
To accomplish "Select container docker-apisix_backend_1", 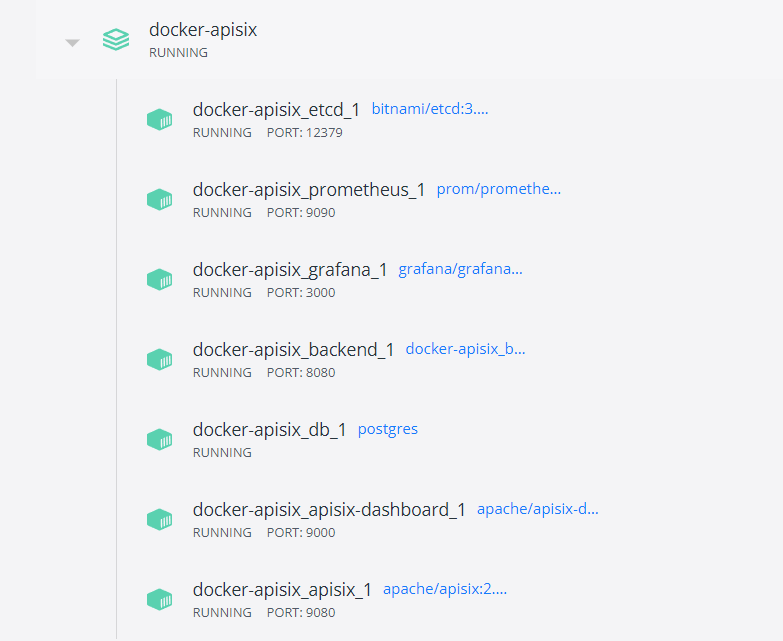I will tap(294, 350).
